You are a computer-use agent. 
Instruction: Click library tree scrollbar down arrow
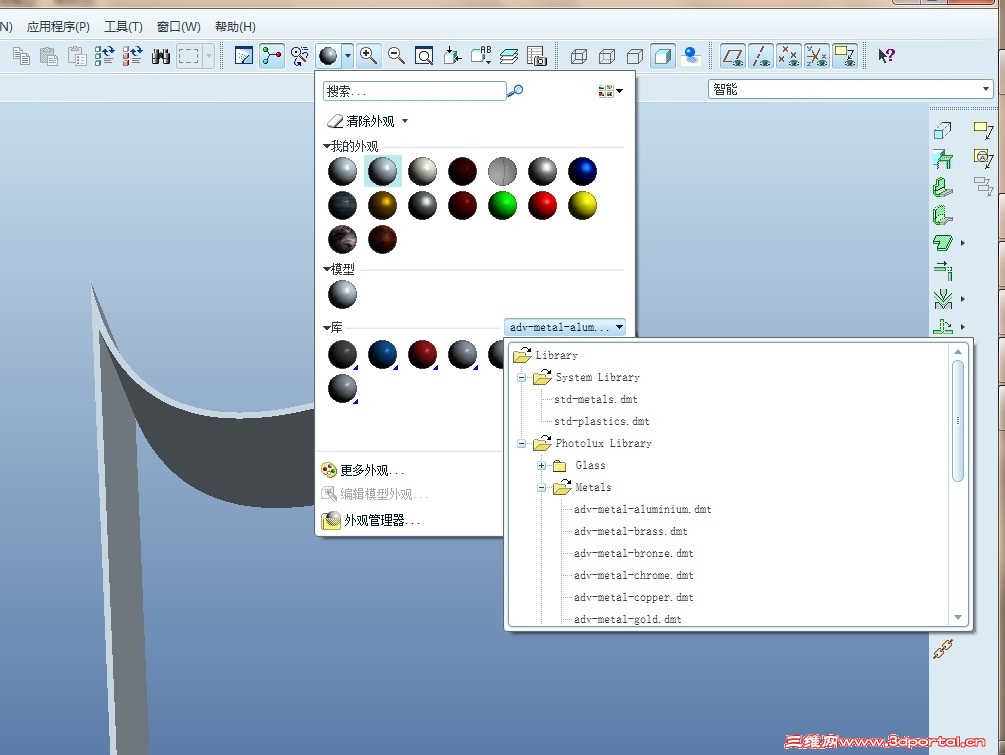click(958, 617)
